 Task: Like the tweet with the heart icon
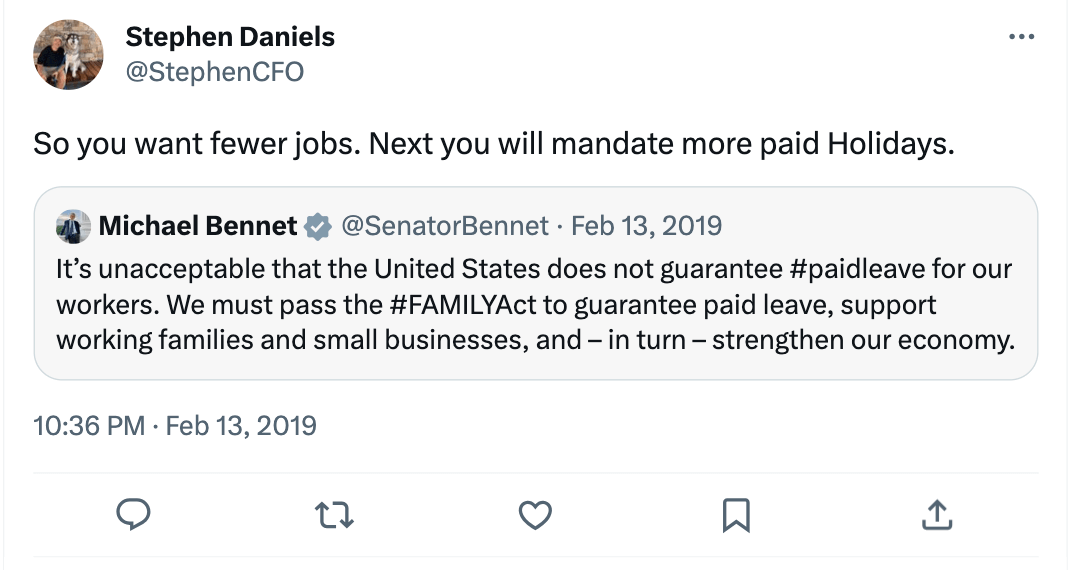(x=536, y=515)
